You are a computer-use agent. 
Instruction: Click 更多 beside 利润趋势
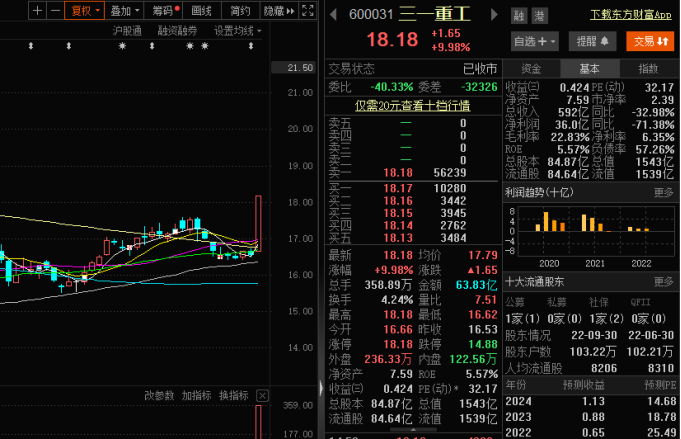[x=664, y=192]
